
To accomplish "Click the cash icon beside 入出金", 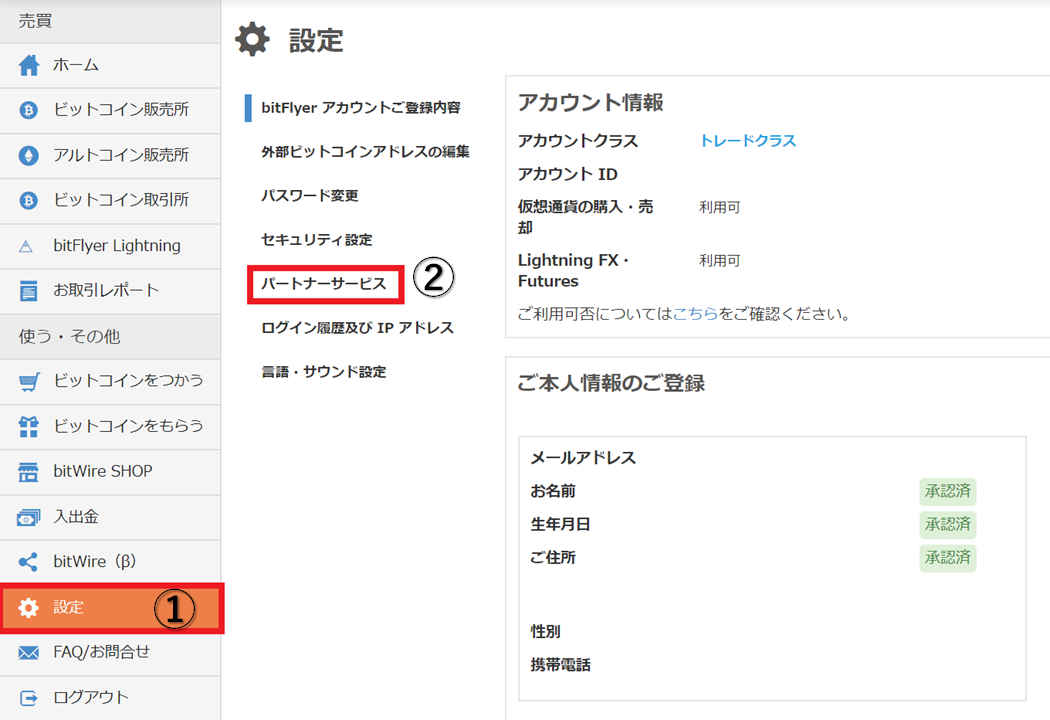I will coord(28,518).
